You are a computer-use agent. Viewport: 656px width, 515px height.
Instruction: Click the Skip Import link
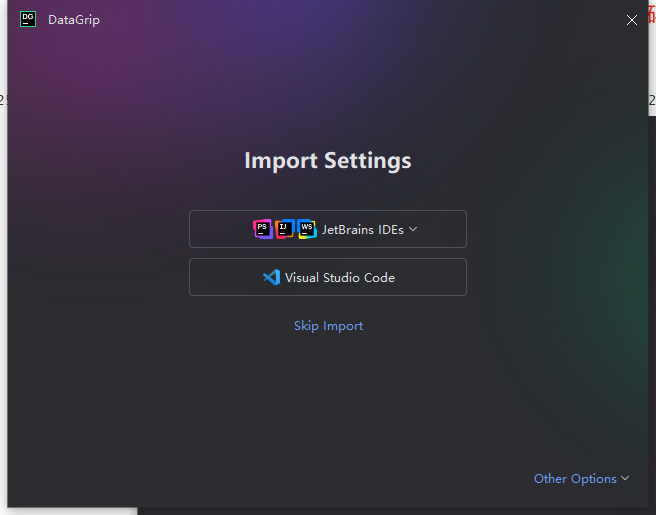328,326
